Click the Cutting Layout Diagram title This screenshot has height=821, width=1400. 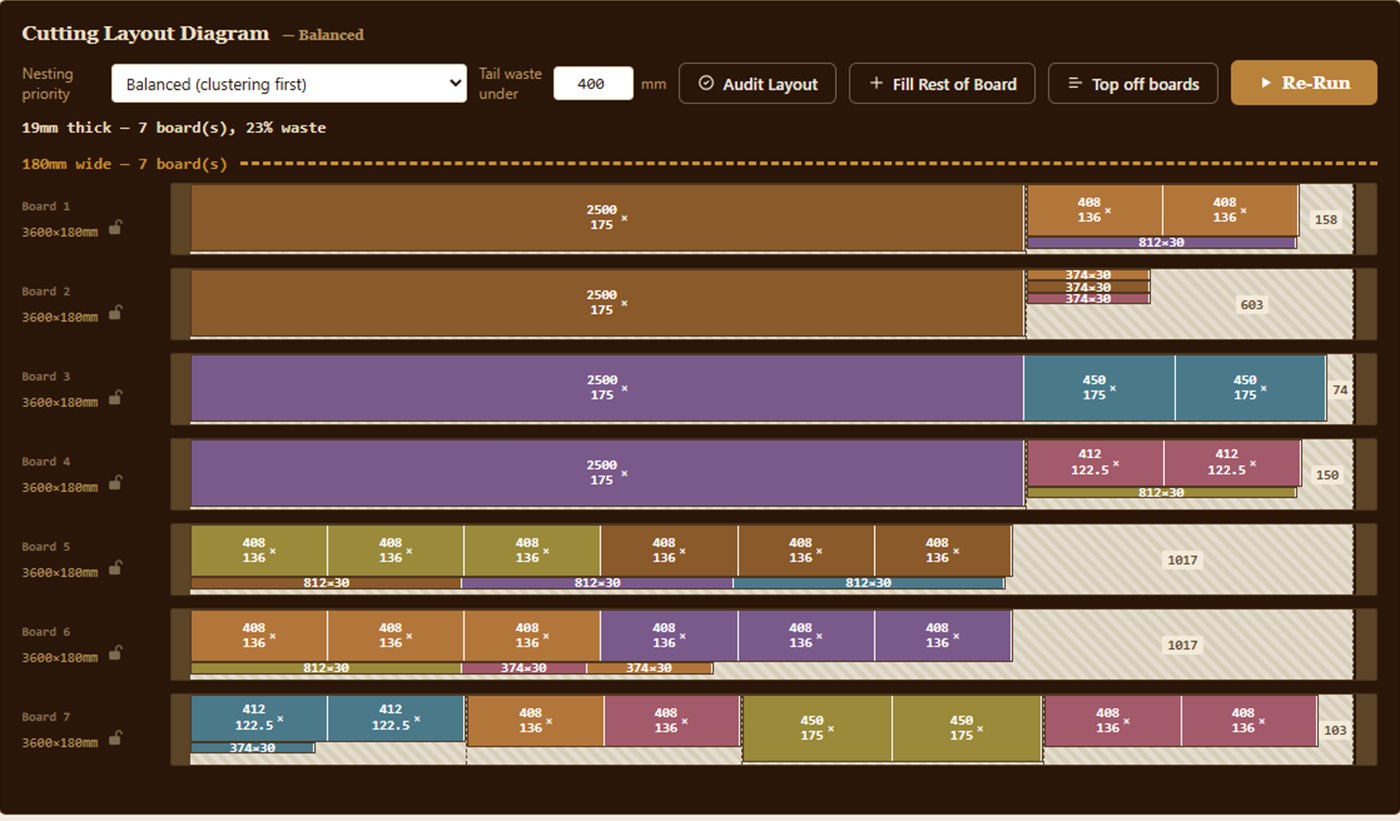tap(145, 33)
